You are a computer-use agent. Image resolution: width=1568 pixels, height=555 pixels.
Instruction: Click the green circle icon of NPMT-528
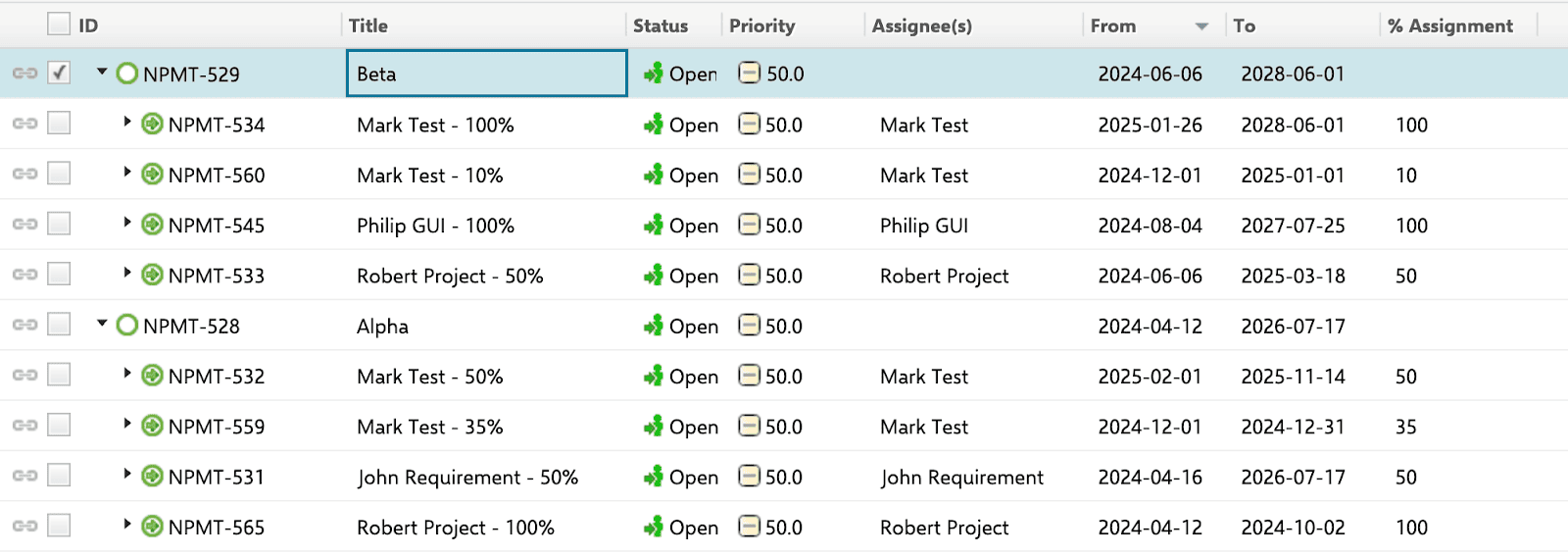tap(126, 325)
